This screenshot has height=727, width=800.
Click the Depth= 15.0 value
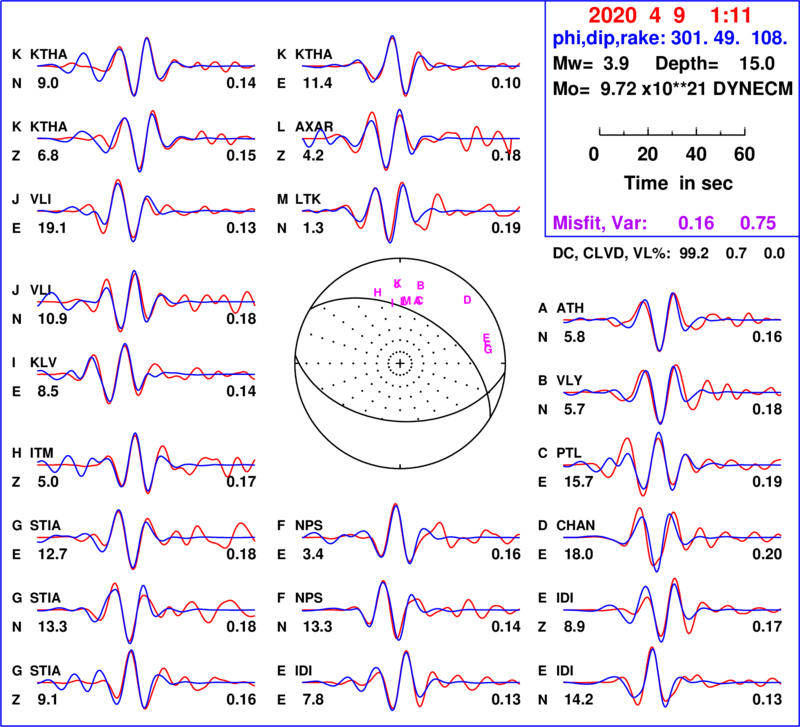[715, 64]
